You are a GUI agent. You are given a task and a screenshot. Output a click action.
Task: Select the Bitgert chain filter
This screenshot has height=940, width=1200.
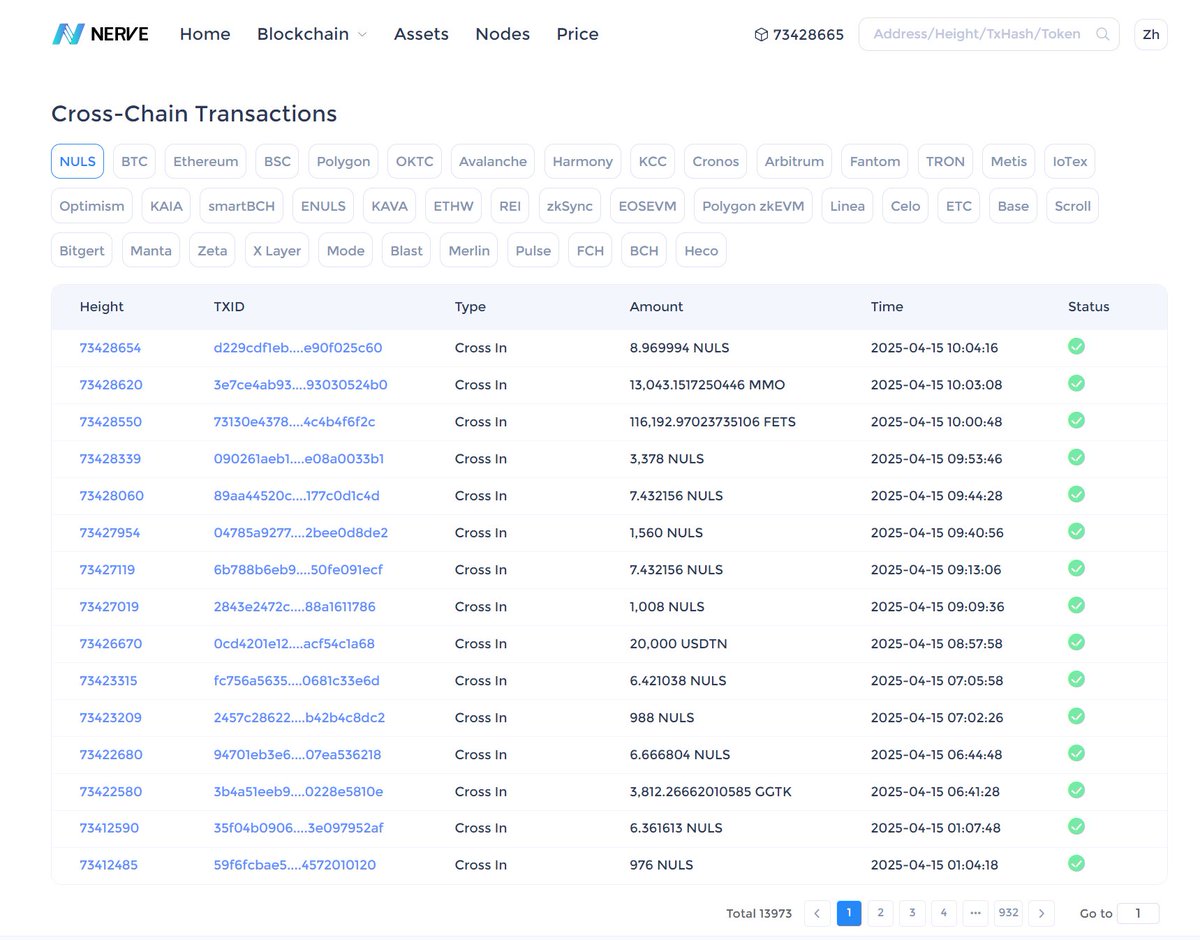coord(82,250)
